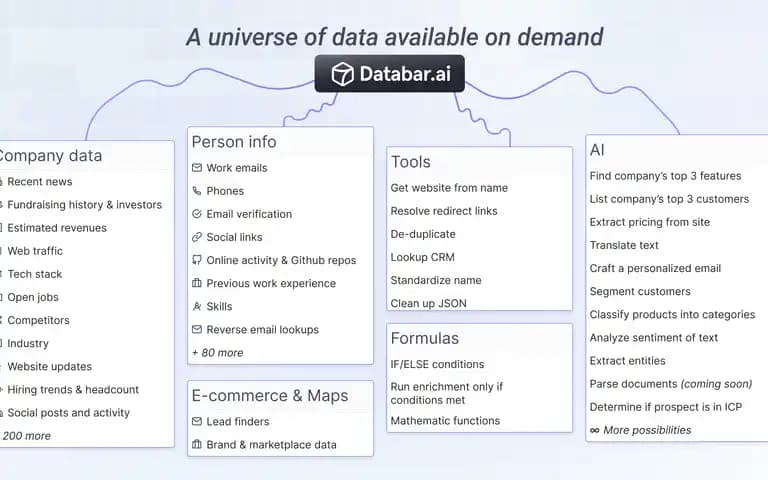This screenshot has width=768, height=480.
Task: Click the infinity icon beside More possibilities
Action: tap(595, 431)
